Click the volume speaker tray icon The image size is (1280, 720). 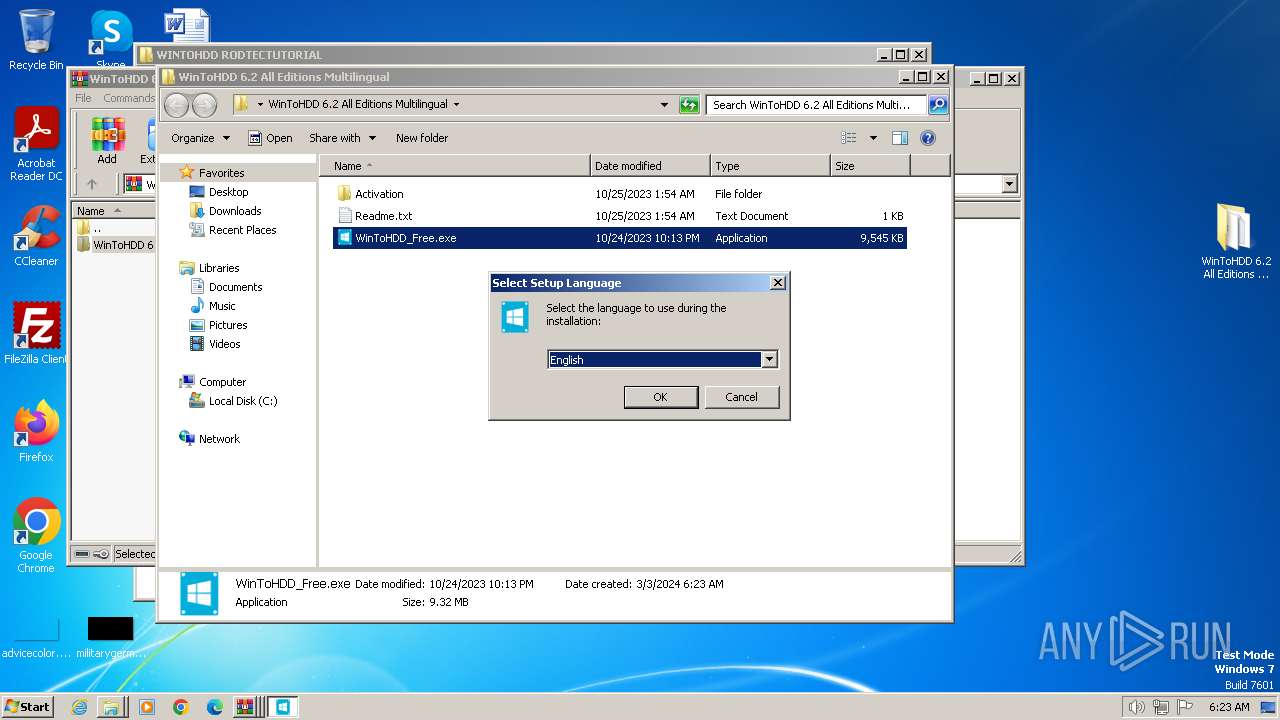[1136, 707]
